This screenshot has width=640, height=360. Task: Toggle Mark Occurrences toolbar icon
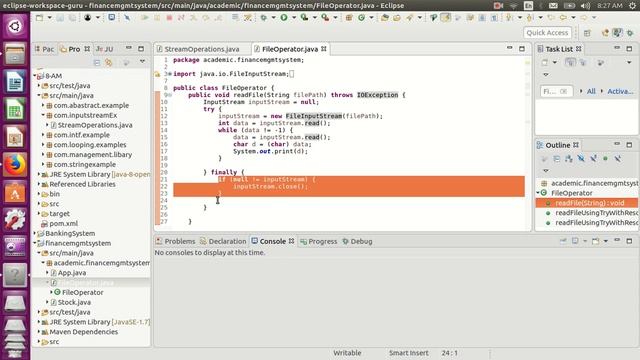[x=446, y=18]
